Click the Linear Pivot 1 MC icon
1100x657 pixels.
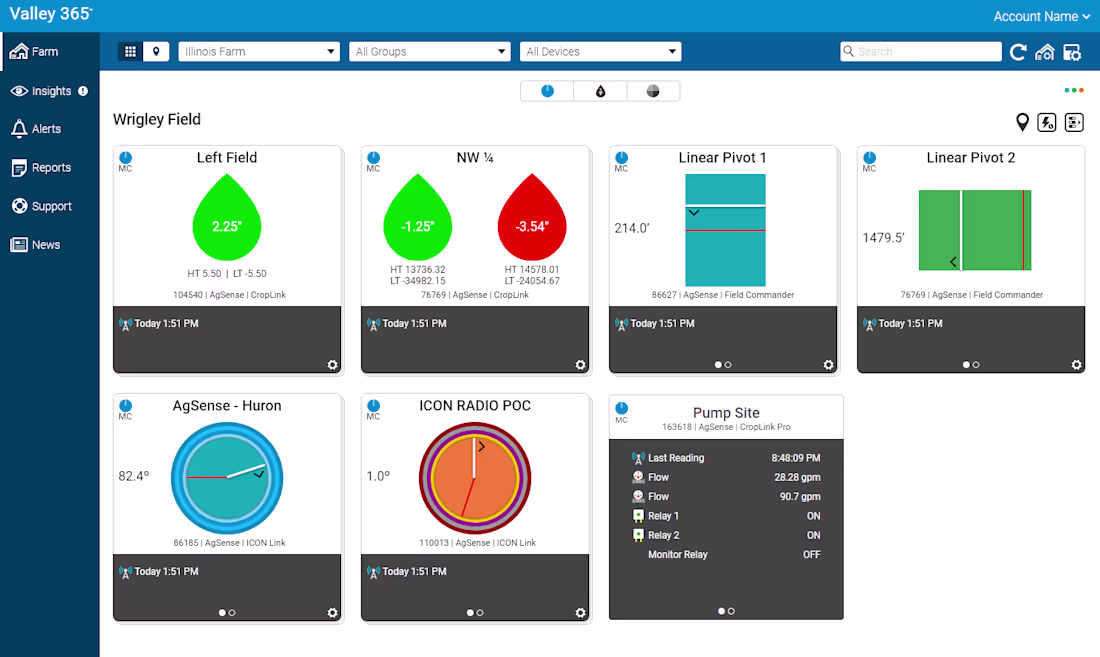[622, 161]
